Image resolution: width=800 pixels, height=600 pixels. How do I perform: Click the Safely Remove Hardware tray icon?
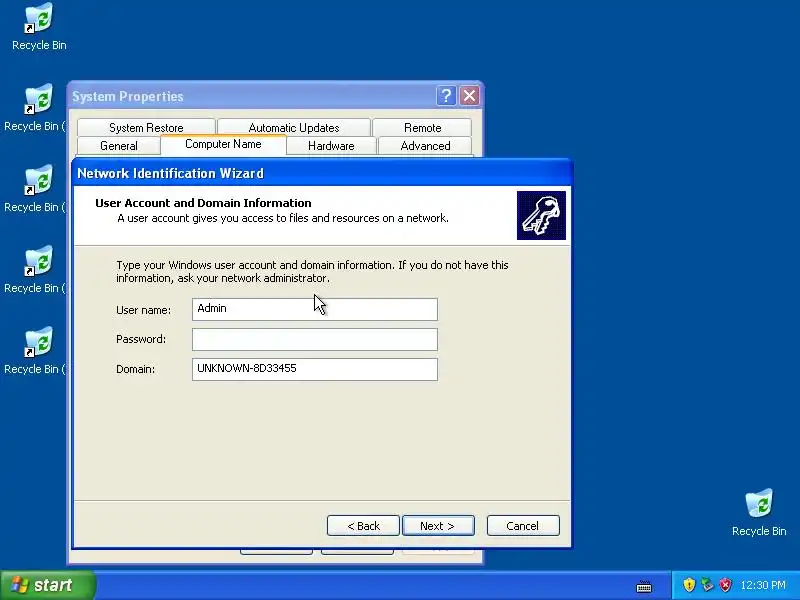point(707,585)
